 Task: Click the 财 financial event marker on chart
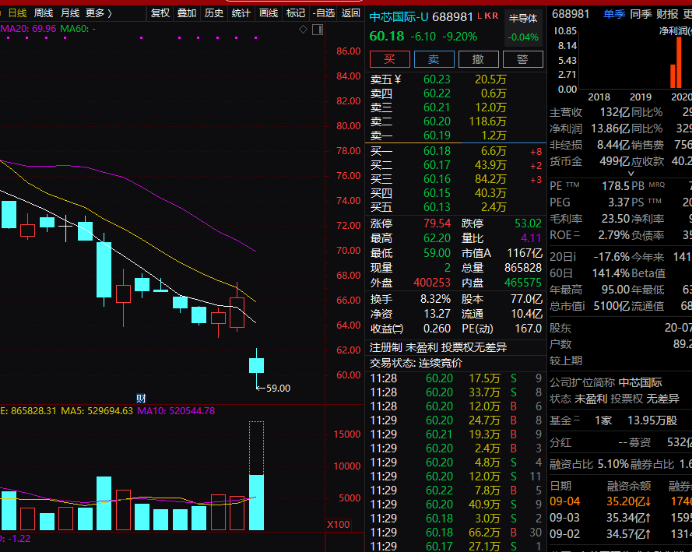141,398
